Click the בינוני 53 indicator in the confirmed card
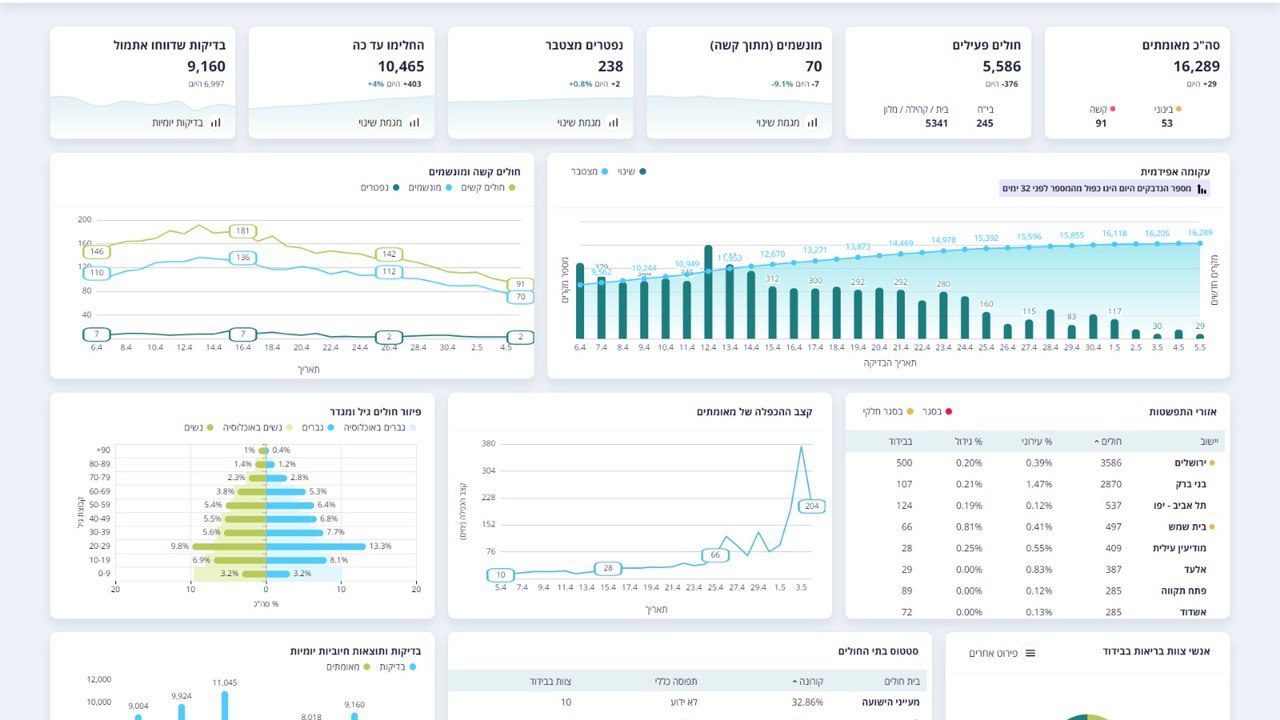The height and width of the screenshot is (720, 1280). pyautogui.click(x=1168, y=116)
